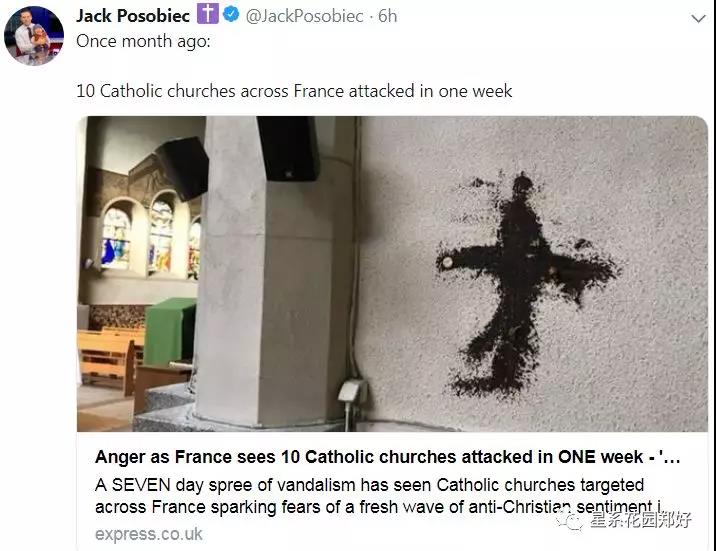The image size is (716, 551).
Task: Click the blue verified badge icon
Action: pos(232,15)
